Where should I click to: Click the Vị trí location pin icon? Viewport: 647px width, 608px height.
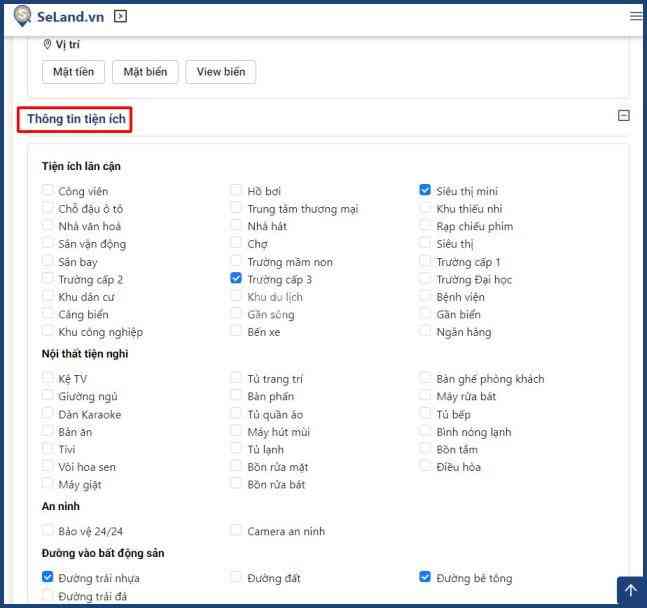[47, 45]
